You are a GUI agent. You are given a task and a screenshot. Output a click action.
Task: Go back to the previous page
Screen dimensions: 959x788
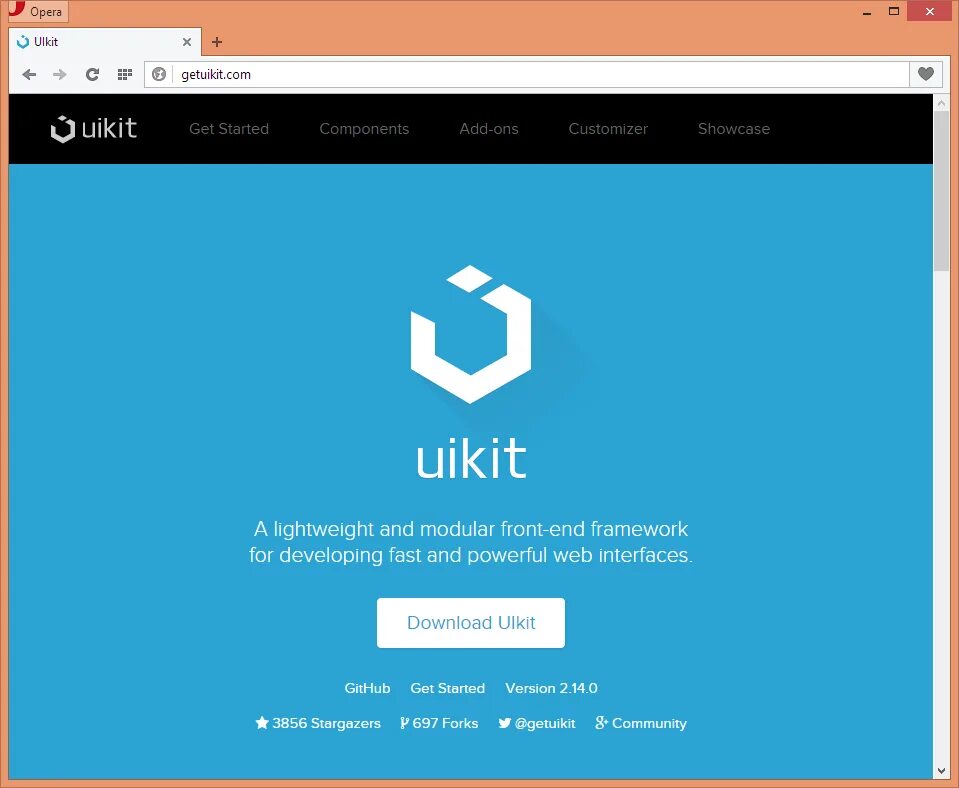click(29, 75)
